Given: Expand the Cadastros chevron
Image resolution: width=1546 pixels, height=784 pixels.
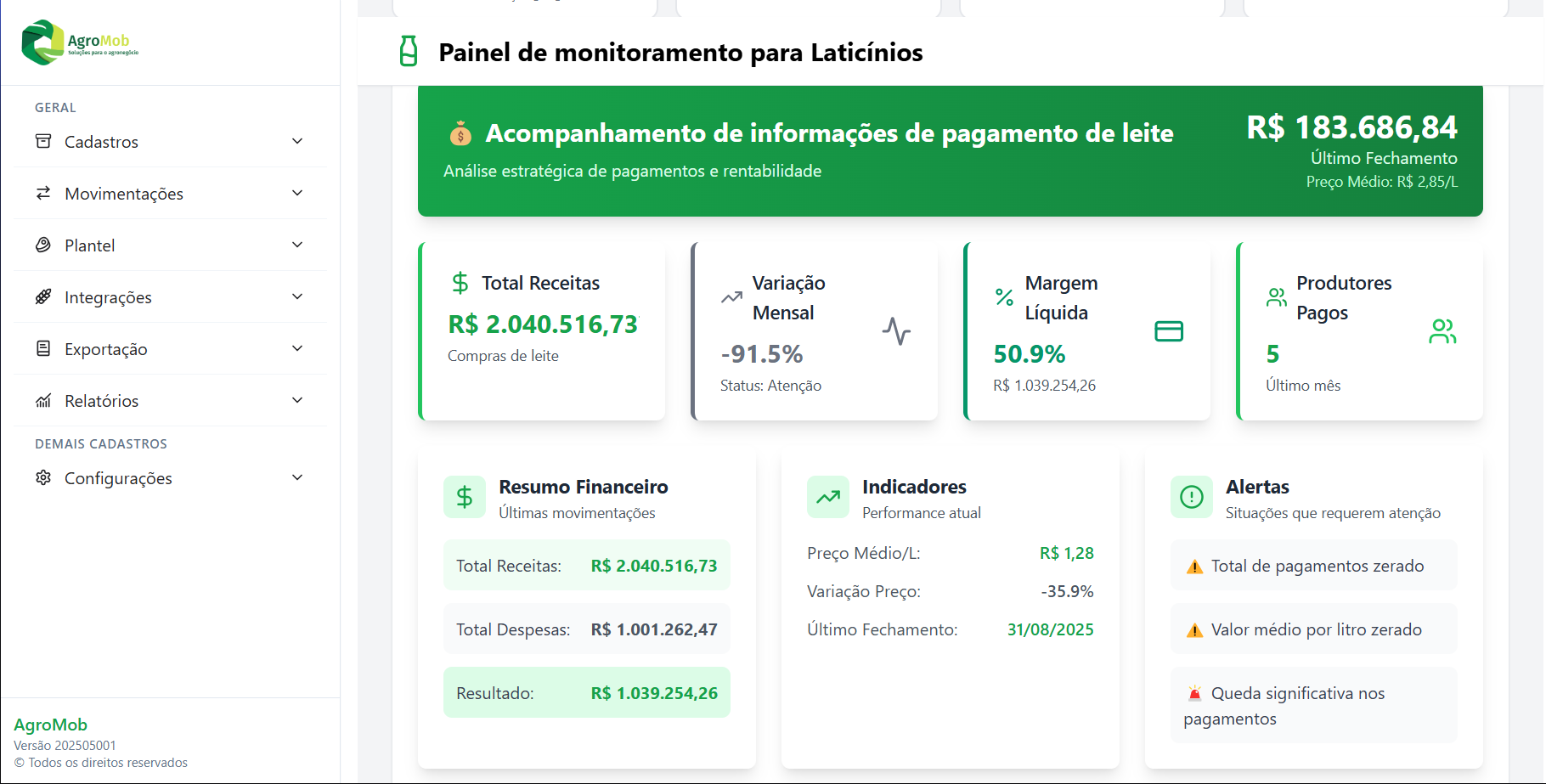Looking at the screenshot, I should (x=297, y=141).
